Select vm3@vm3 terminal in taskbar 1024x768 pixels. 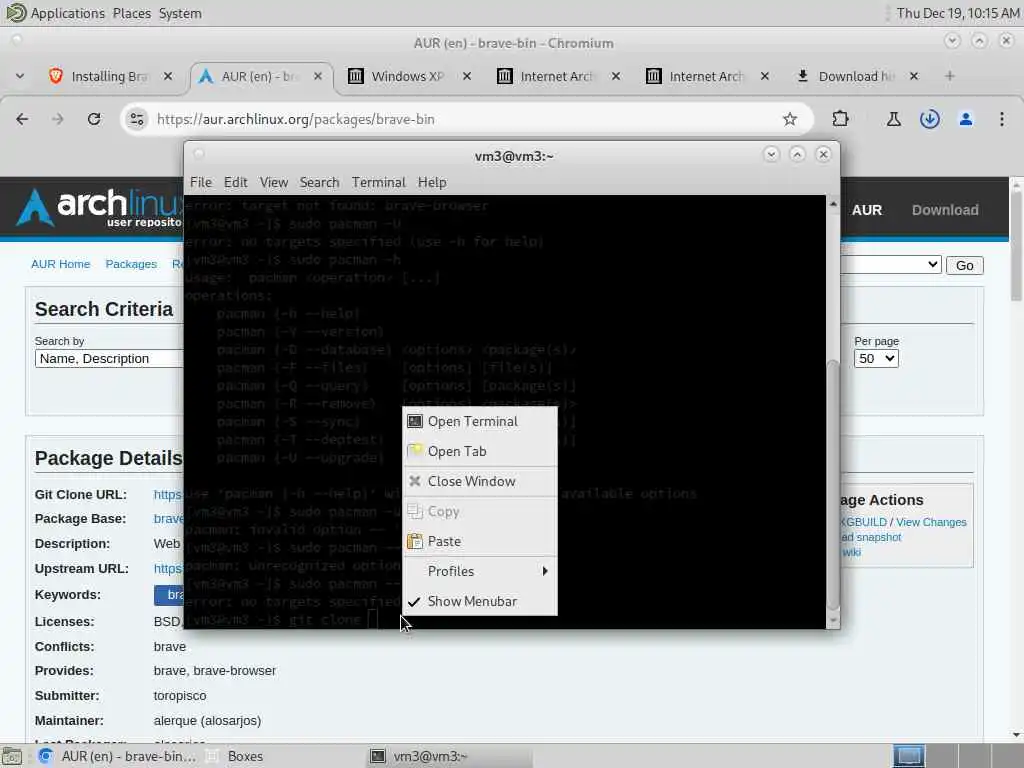tap(449, 756)
